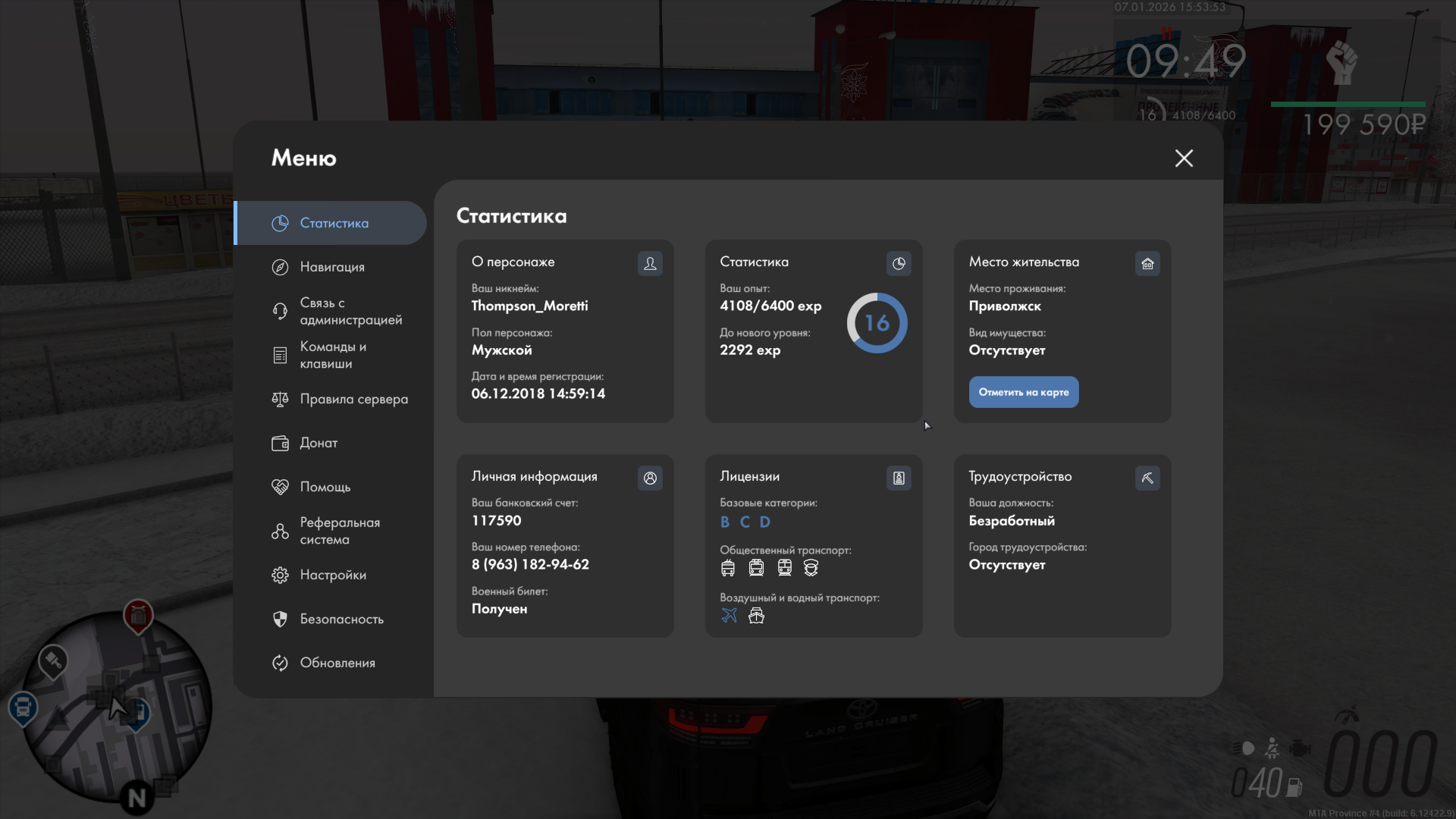Open the Обновления sidebar item
Viewport: 1456px width, 819px height.
(x=337, y=663)
